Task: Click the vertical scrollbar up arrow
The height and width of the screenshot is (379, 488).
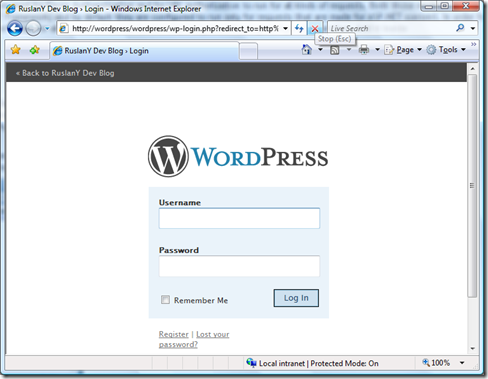Action: (472, 69)
